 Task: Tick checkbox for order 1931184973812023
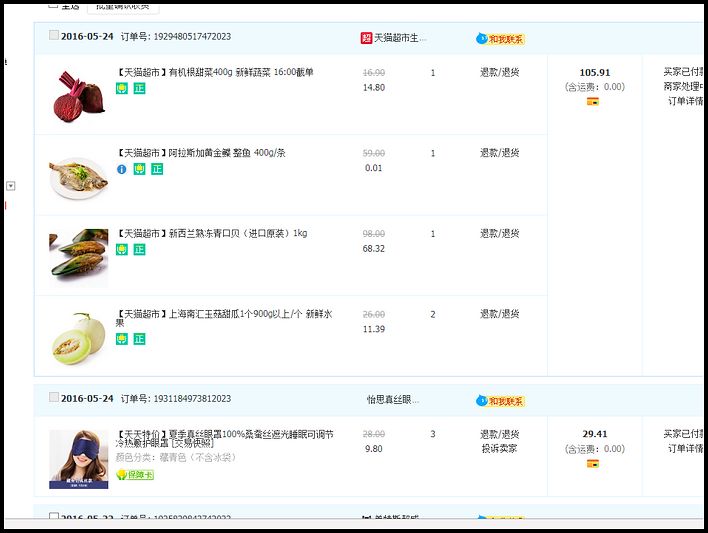[54, 397]
